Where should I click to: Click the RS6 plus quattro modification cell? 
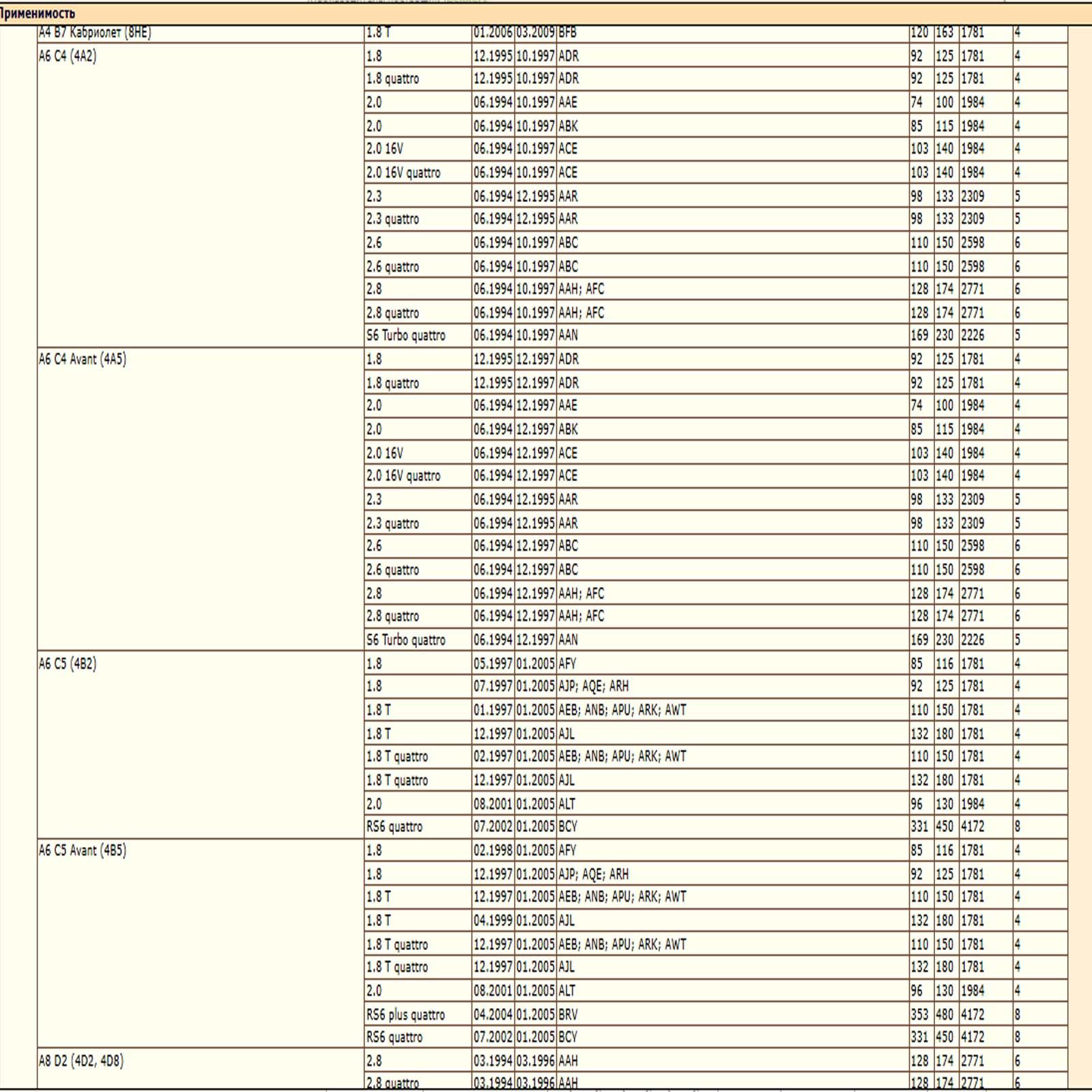[405, 1015]
